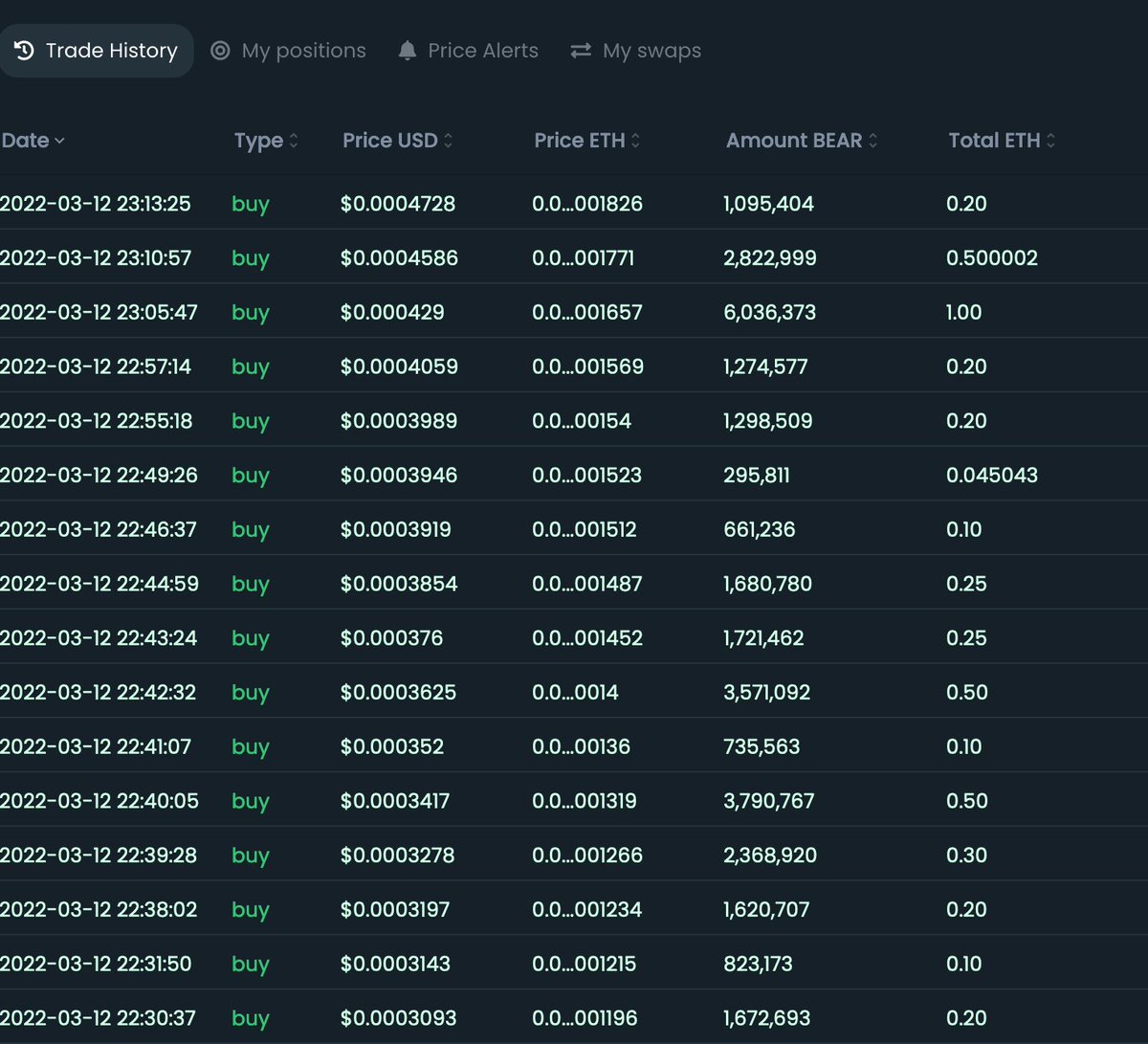Click price $0.0004059
The height and width of the screenshot is (1044, 1148).
click(399, 367)
